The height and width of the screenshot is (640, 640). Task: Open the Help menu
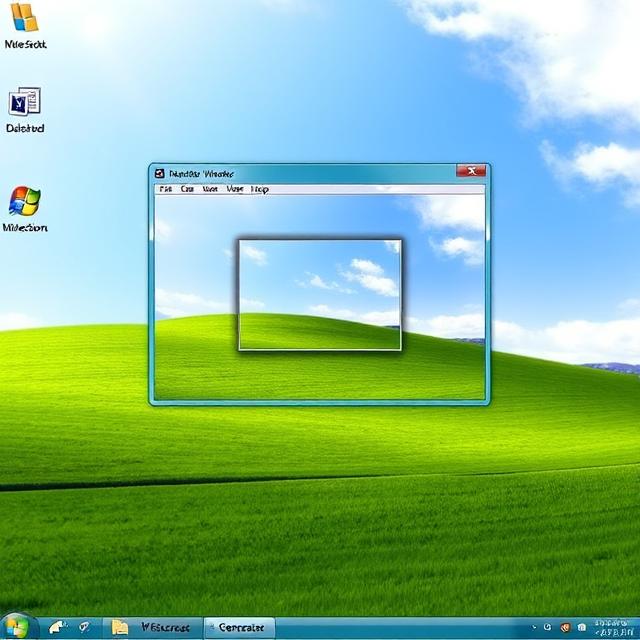[x=260, y=189]
